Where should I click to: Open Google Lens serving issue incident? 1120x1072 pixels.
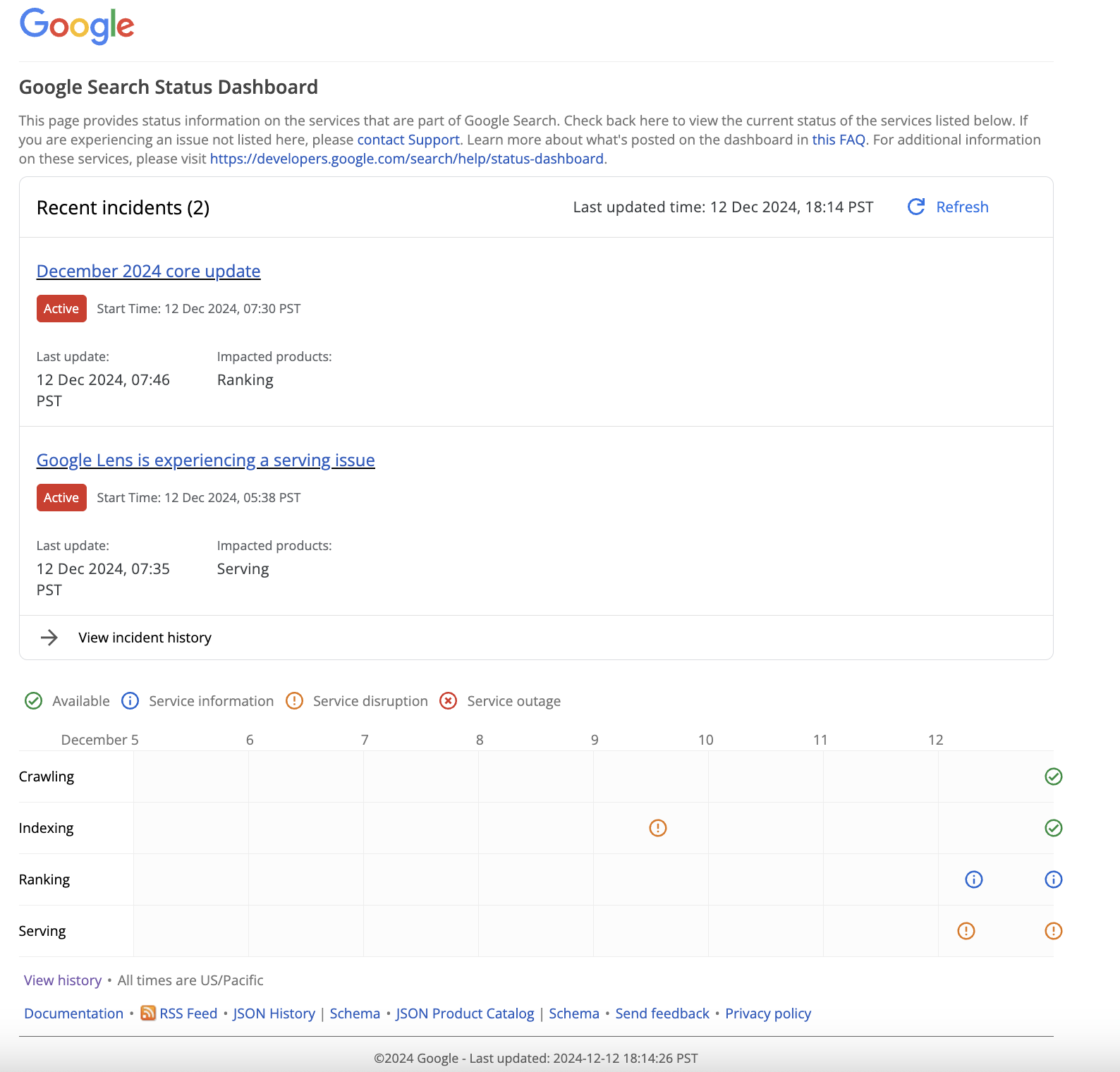[x=206, y=461]
